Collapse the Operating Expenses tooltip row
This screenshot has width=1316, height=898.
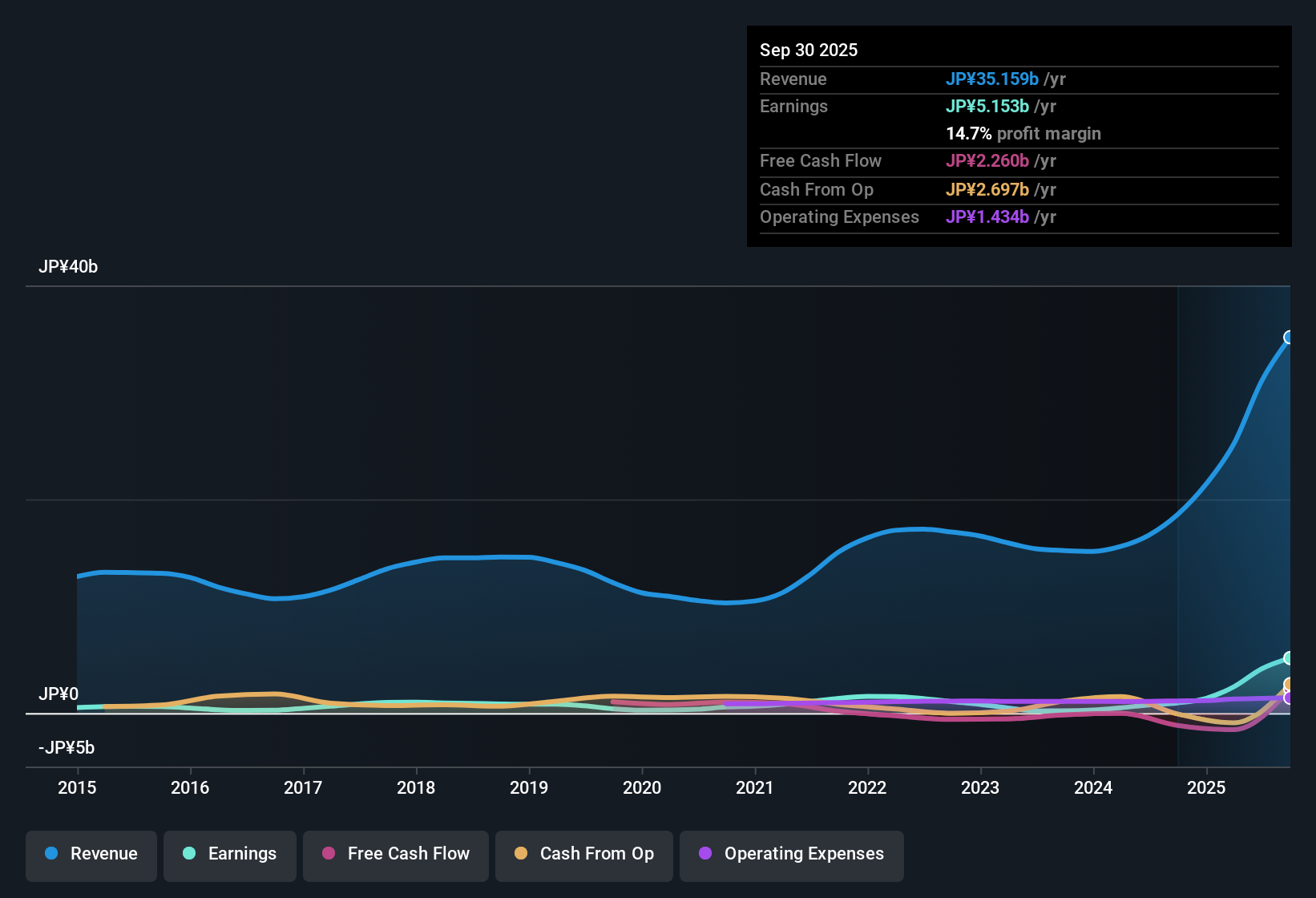tap(839, 216)
